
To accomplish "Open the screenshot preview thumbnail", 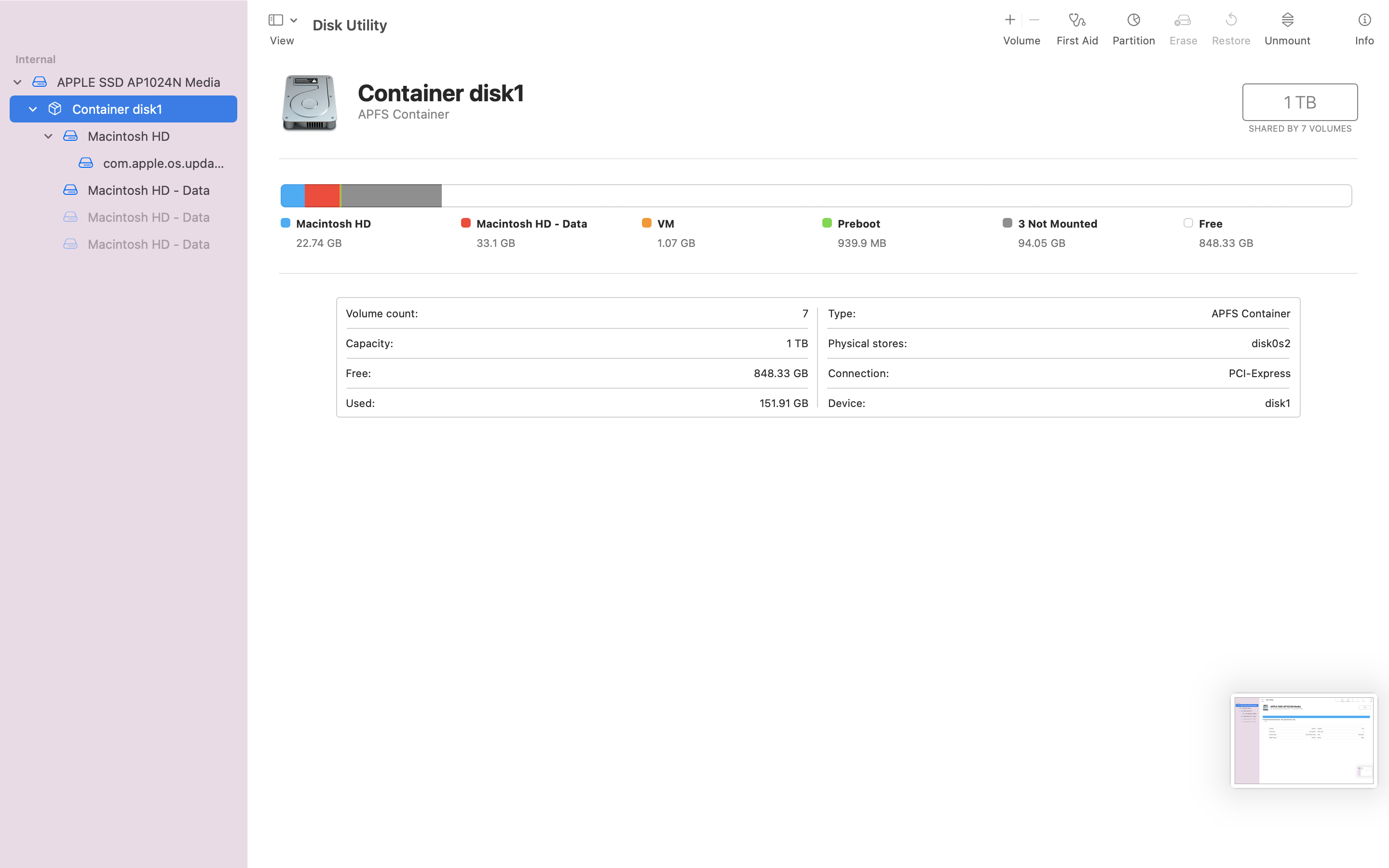I will pyautogui.click(x=1304, y=741).
